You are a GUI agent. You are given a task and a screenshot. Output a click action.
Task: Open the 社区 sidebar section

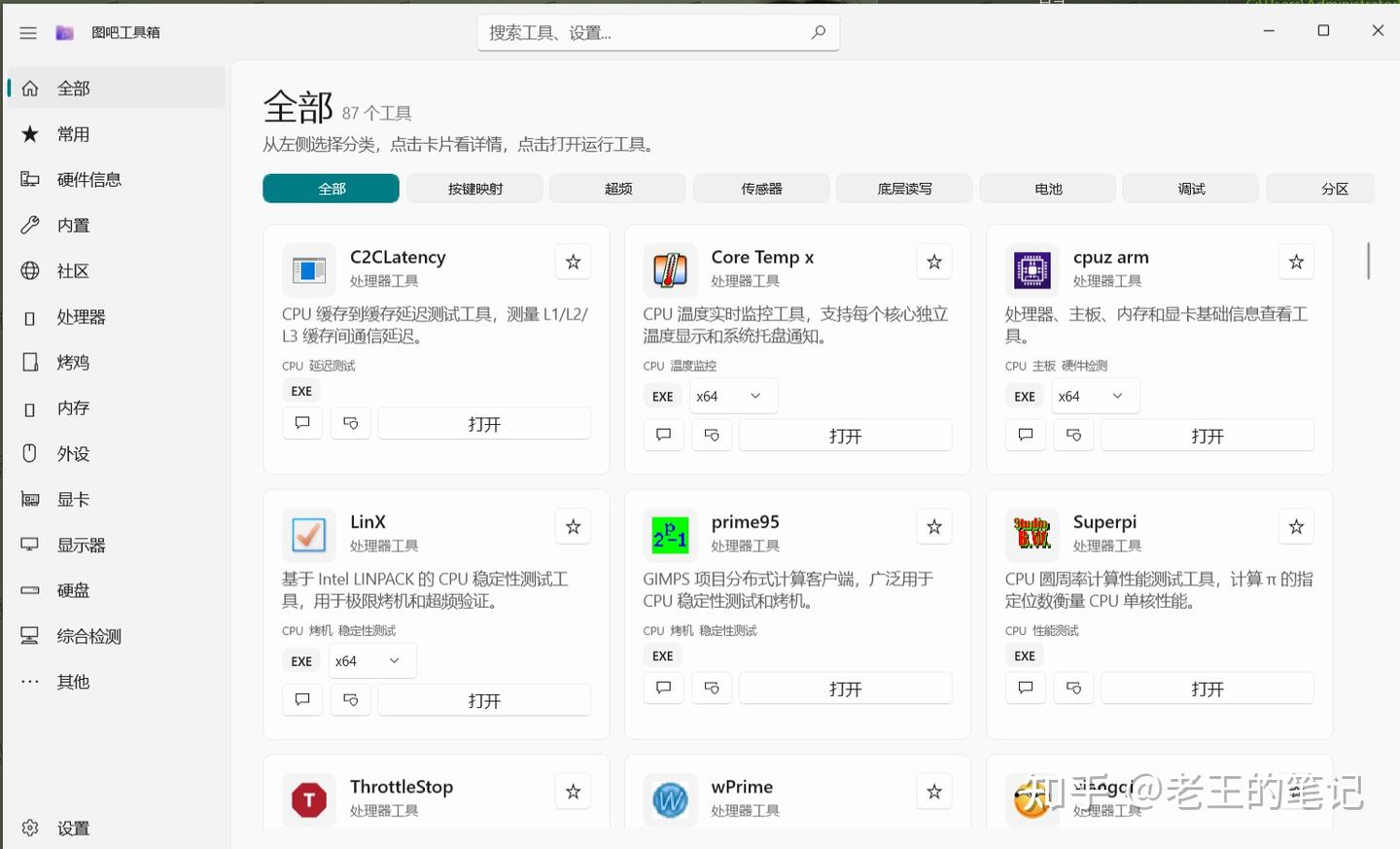pyautogui.click(x=116, y=271)
